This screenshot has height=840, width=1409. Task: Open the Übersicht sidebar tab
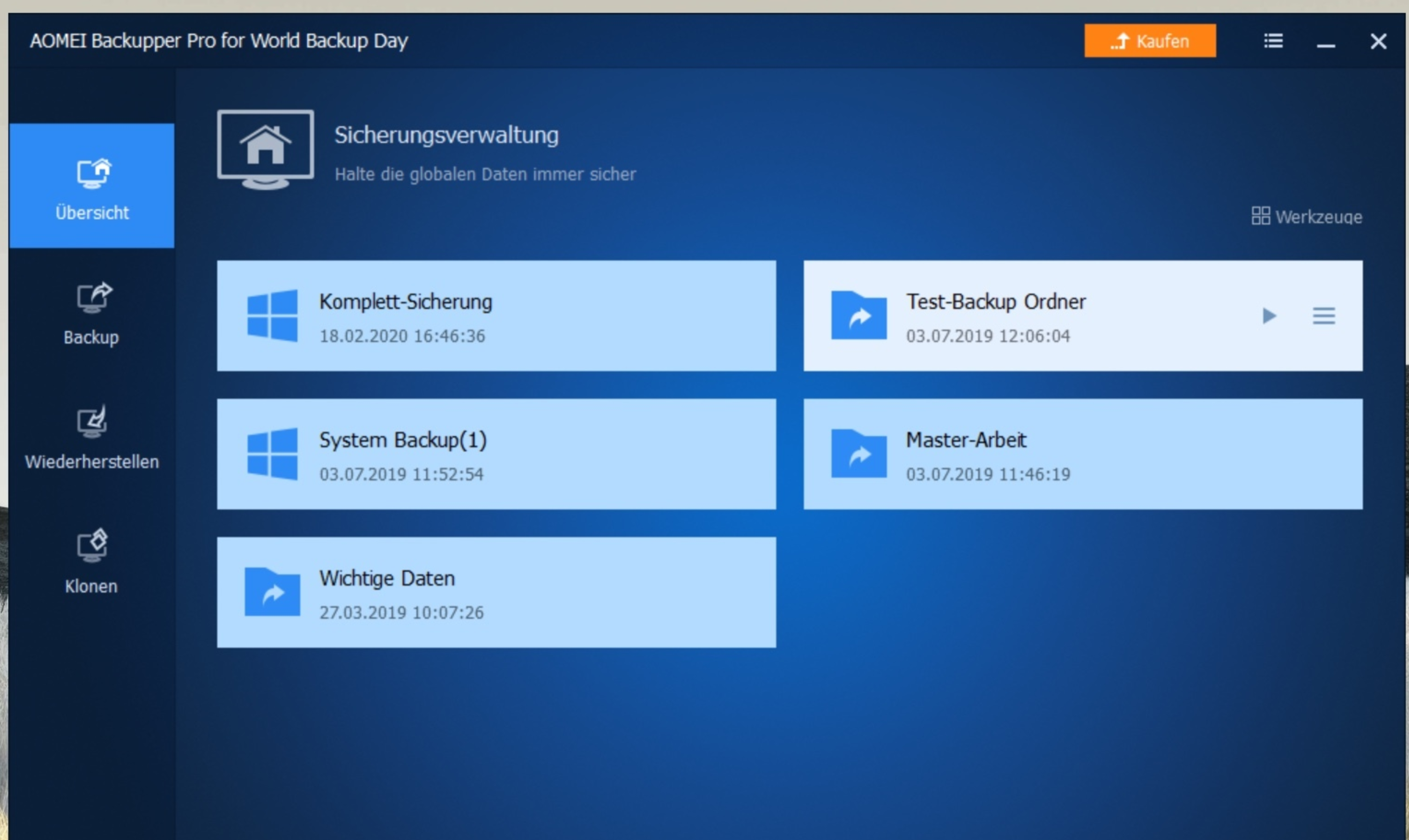tap(92, 187)
